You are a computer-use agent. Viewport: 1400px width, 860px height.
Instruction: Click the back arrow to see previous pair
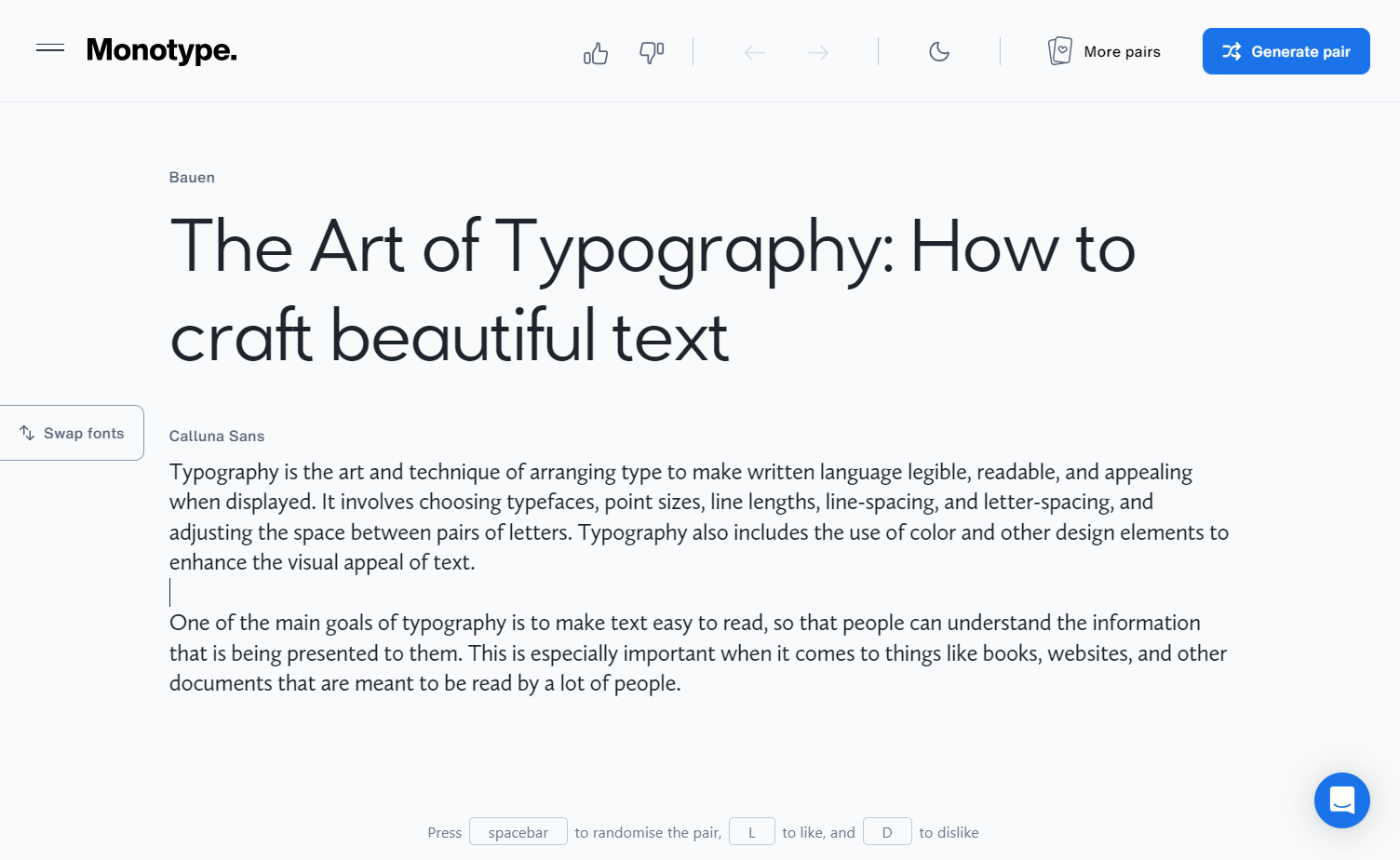[755, 52]
